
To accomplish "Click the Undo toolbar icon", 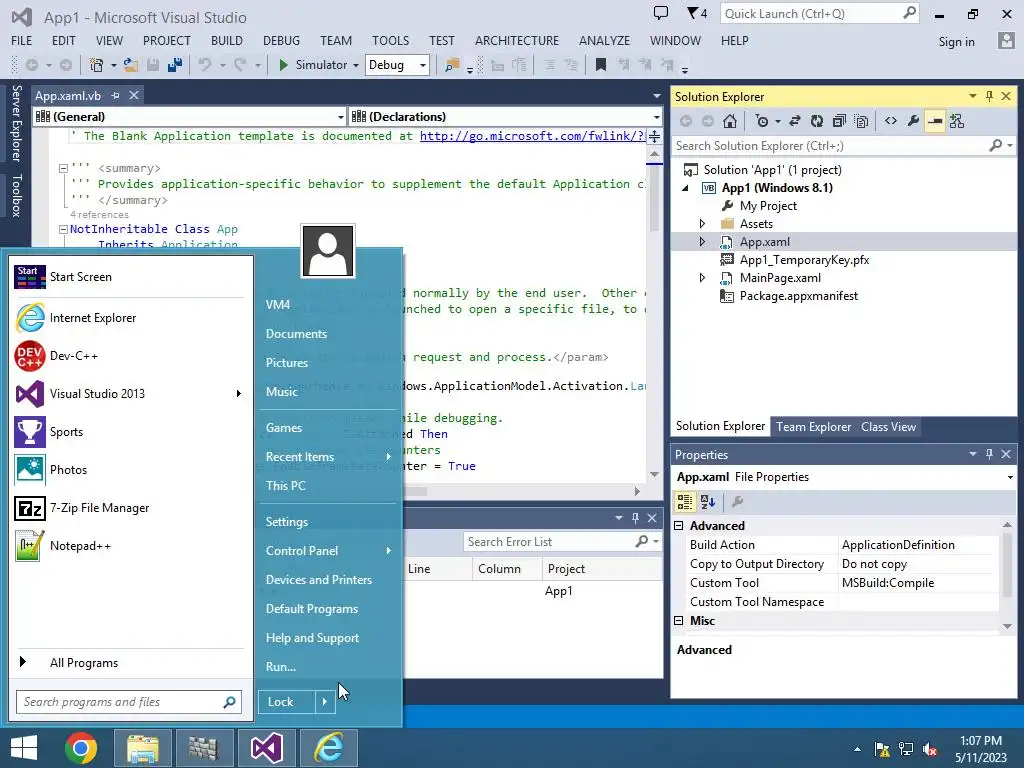I will 205,65.
